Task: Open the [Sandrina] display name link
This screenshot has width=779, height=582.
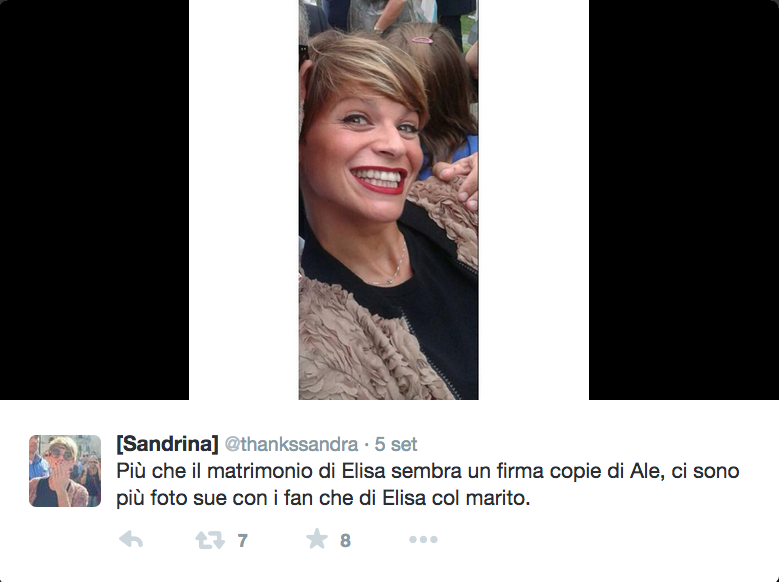Action: tap(167, 444)
